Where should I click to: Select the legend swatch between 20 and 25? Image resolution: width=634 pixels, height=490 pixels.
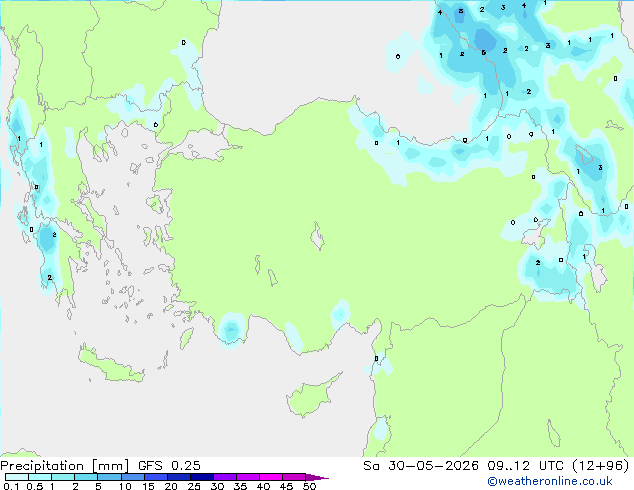tap(179, 477)
